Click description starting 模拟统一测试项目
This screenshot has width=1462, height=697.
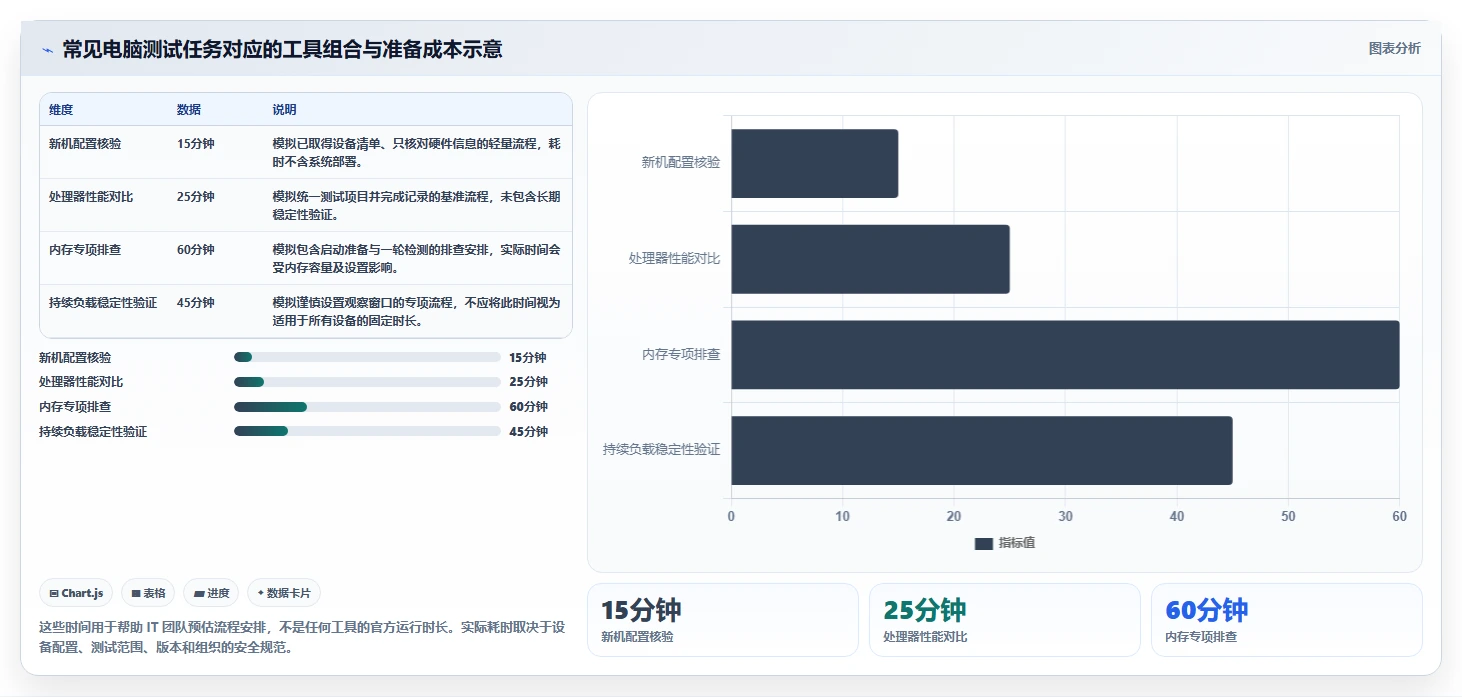pyautogui.click(x=417, y=205)
